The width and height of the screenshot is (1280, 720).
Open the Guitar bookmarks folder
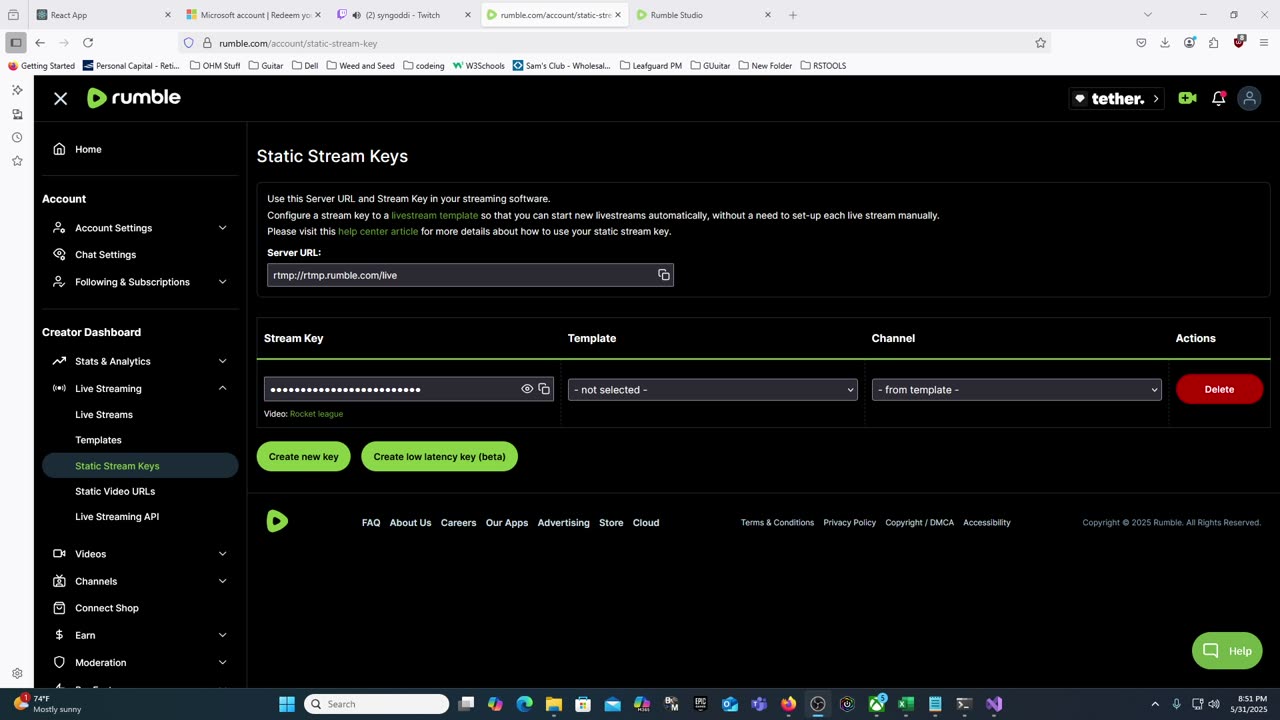[x=265, y=66]
